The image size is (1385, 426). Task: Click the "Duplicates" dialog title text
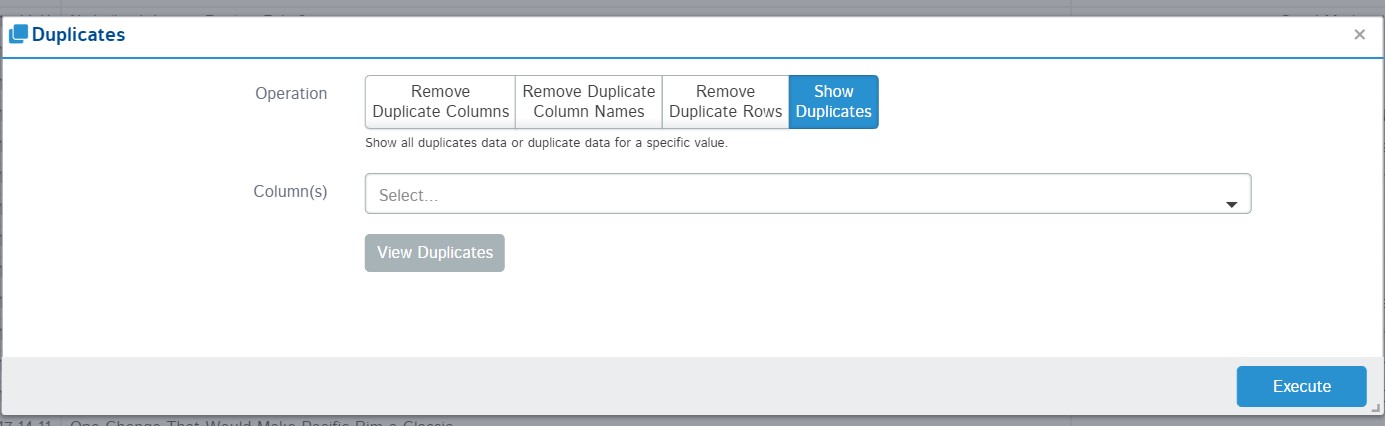78,35
